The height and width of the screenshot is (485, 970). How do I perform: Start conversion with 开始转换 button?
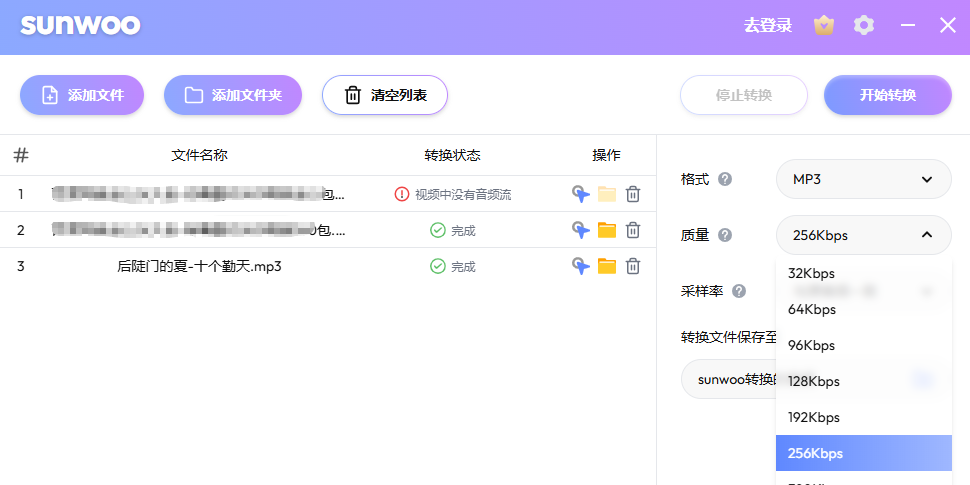(x=887, y=95)
